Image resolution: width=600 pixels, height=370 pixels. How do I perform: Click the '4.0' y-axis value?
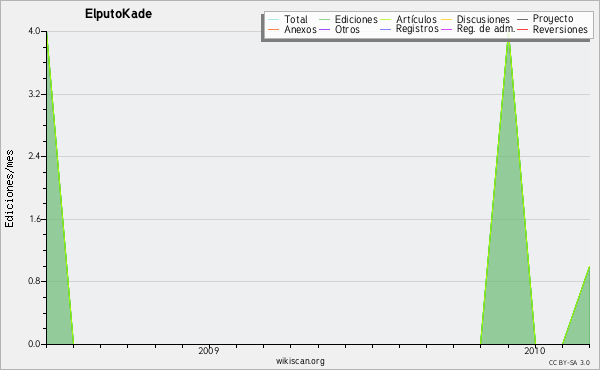34,31
